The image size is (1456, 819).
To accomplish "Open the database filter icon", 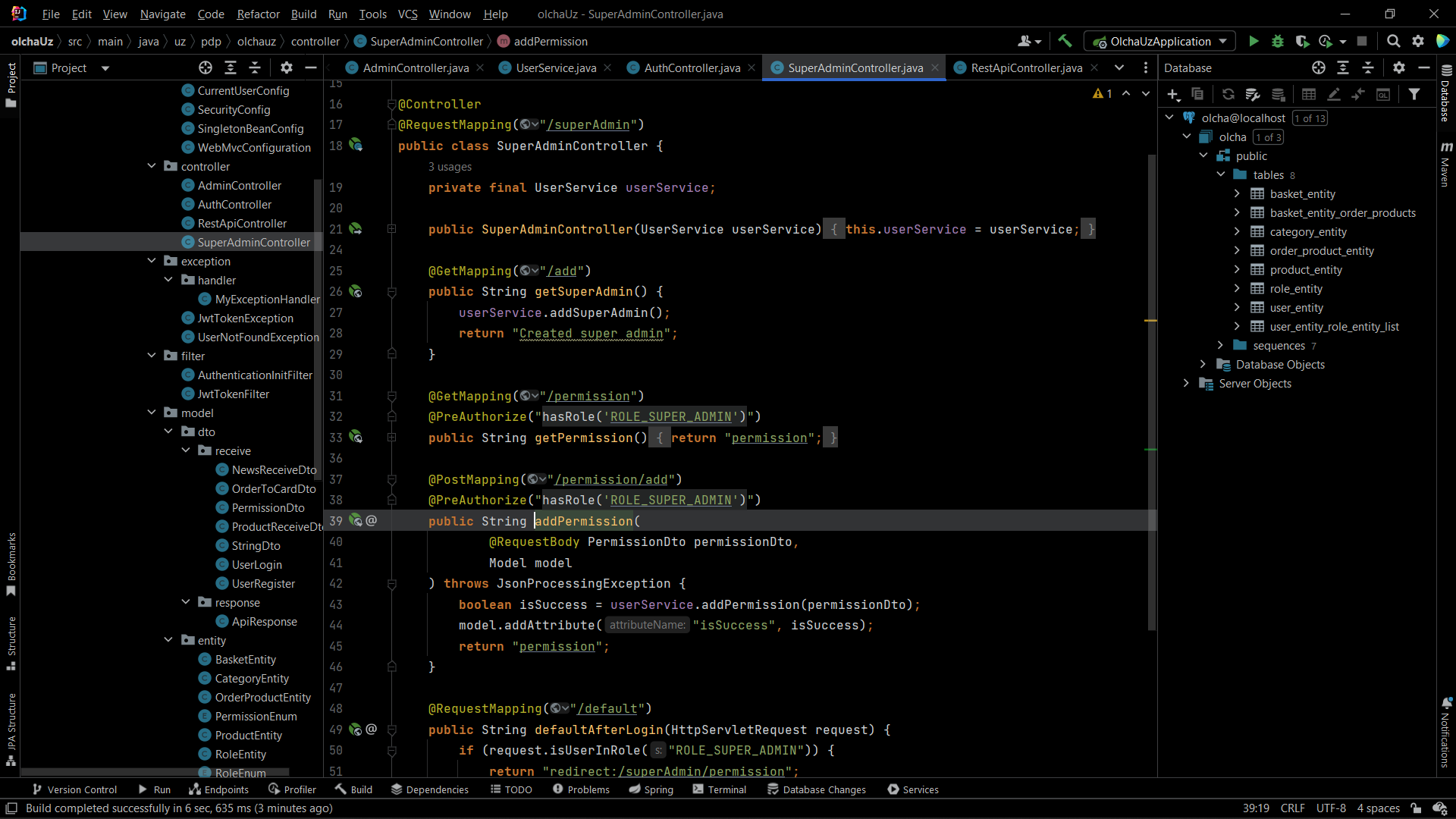I will tap(1414, 94).
